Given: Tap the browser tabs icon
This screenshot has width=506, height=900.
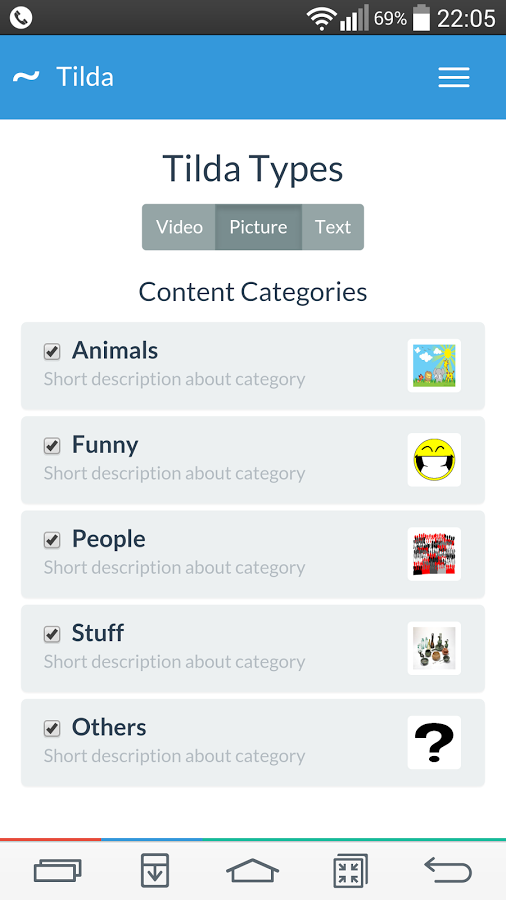Looking at the screenshot, I should [x=57, y=870].
